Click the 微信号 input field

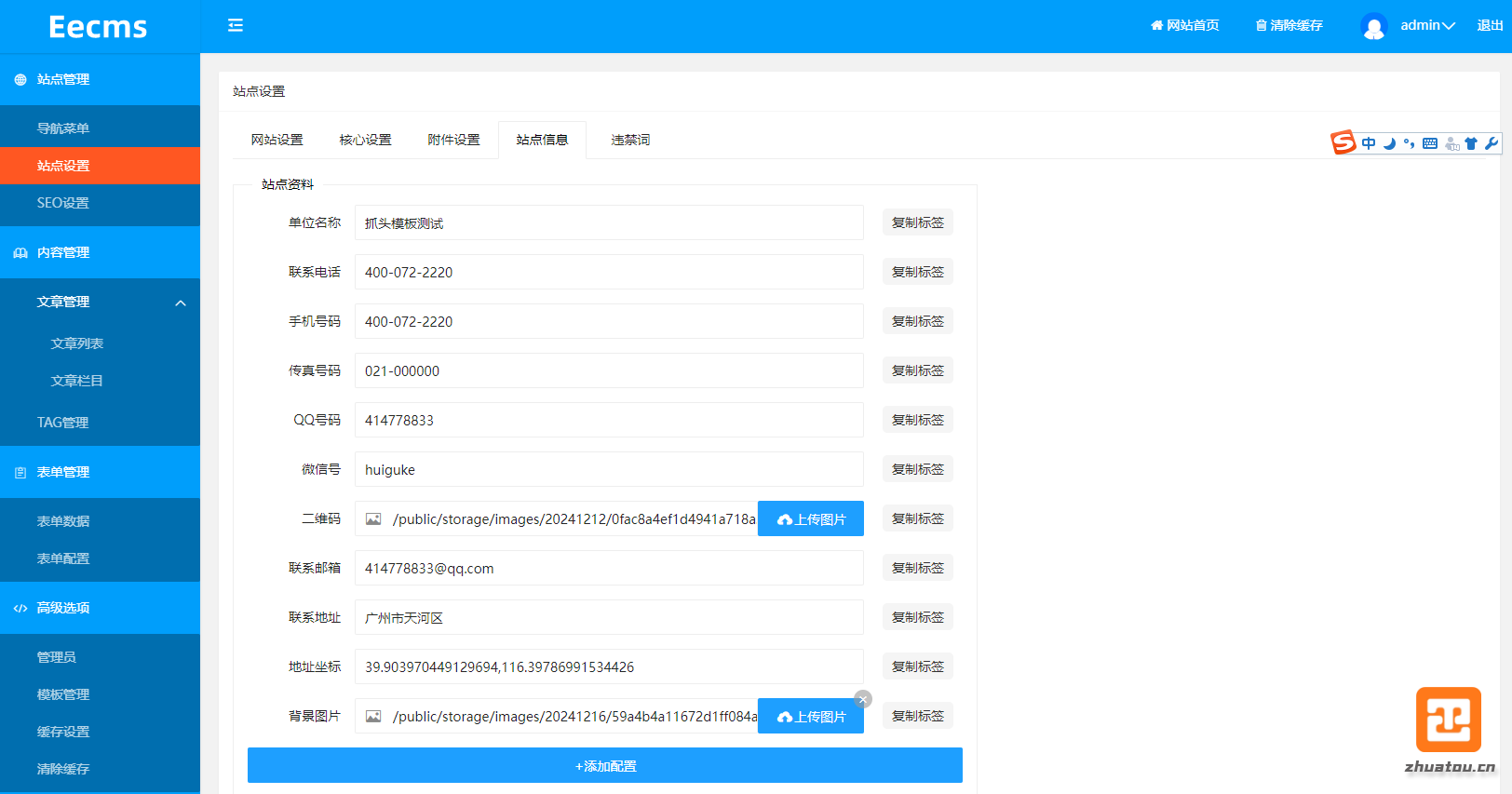[609, 470]
